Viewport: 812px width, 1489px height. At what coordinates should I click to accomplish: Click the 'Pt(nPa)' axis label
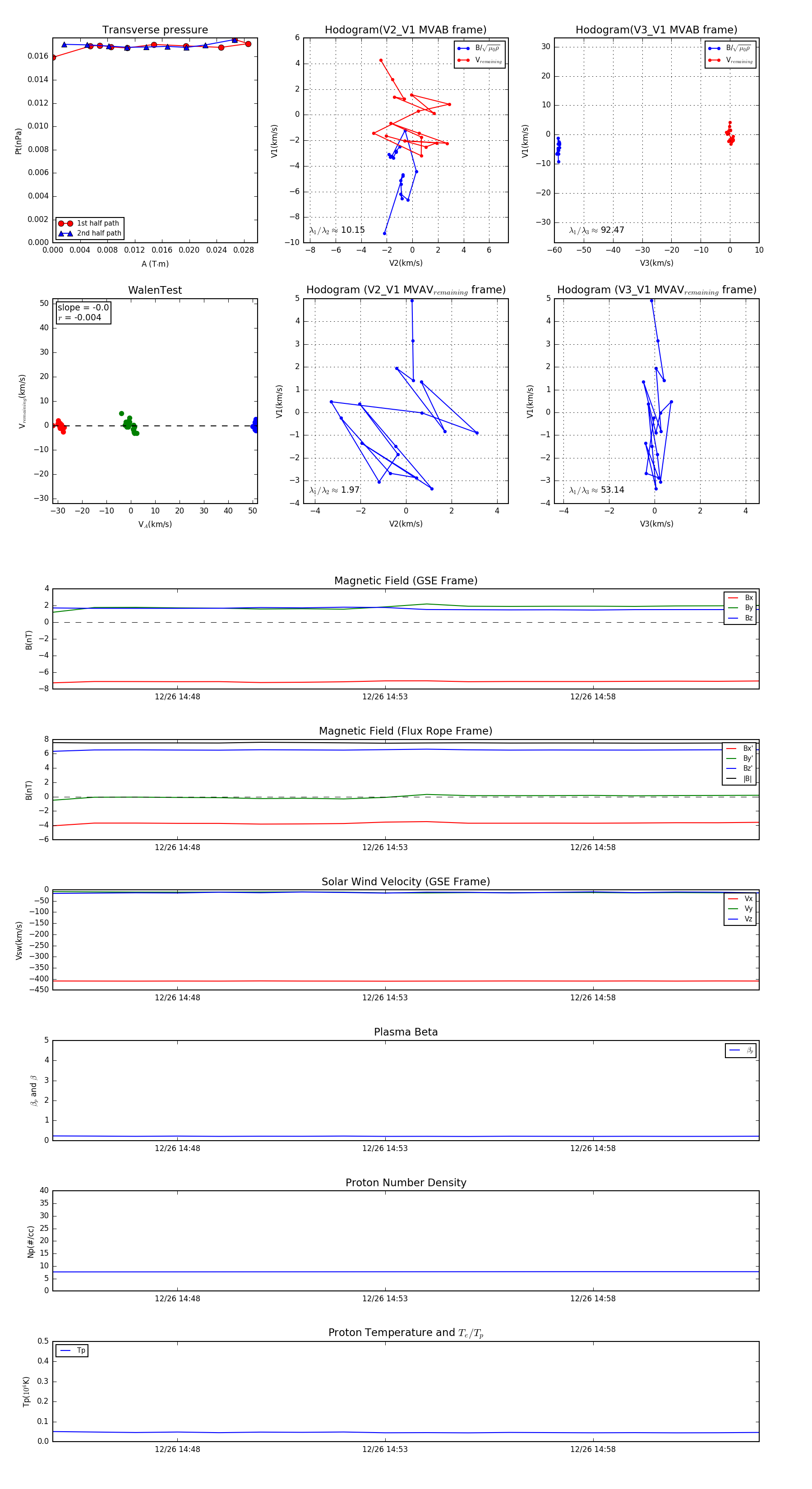point(18,141)
